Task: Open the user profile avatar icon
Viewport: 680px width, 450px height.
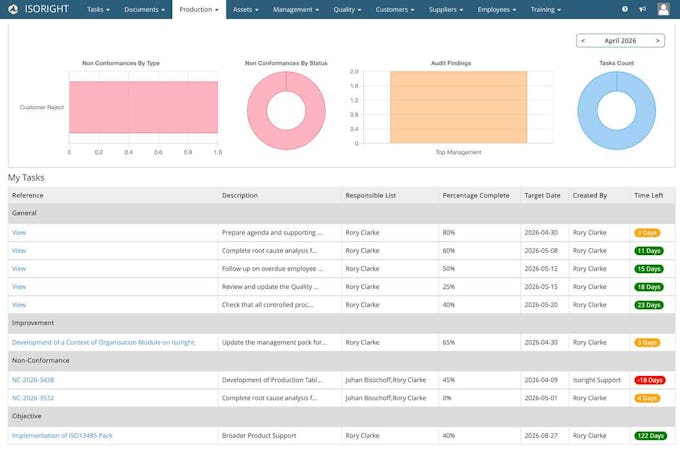Action: click(663, 9)
